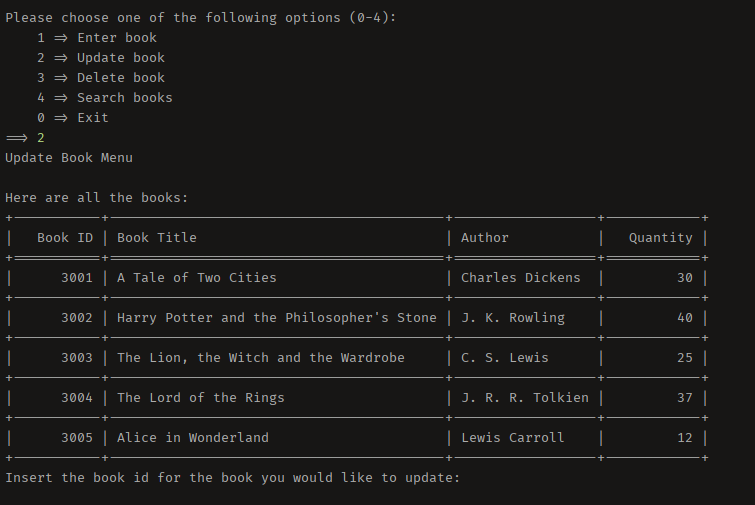Click 'A Tale of Two Cities' title
Viewport: 755px width, 505px height.
click(x=197, y=278)
